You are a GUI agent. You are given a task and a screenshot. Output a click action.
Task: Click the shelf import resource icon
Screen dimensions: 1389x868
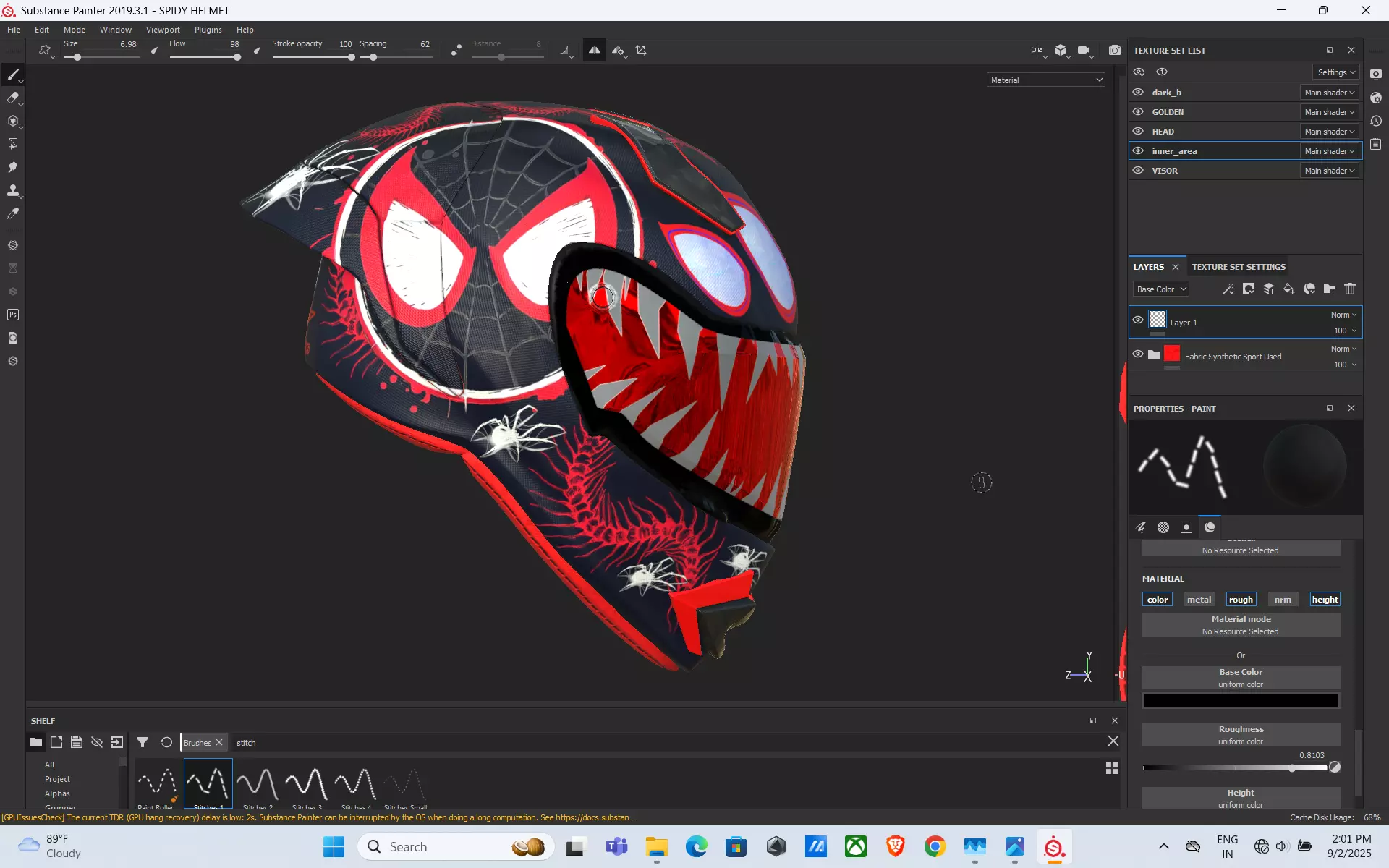117,742
